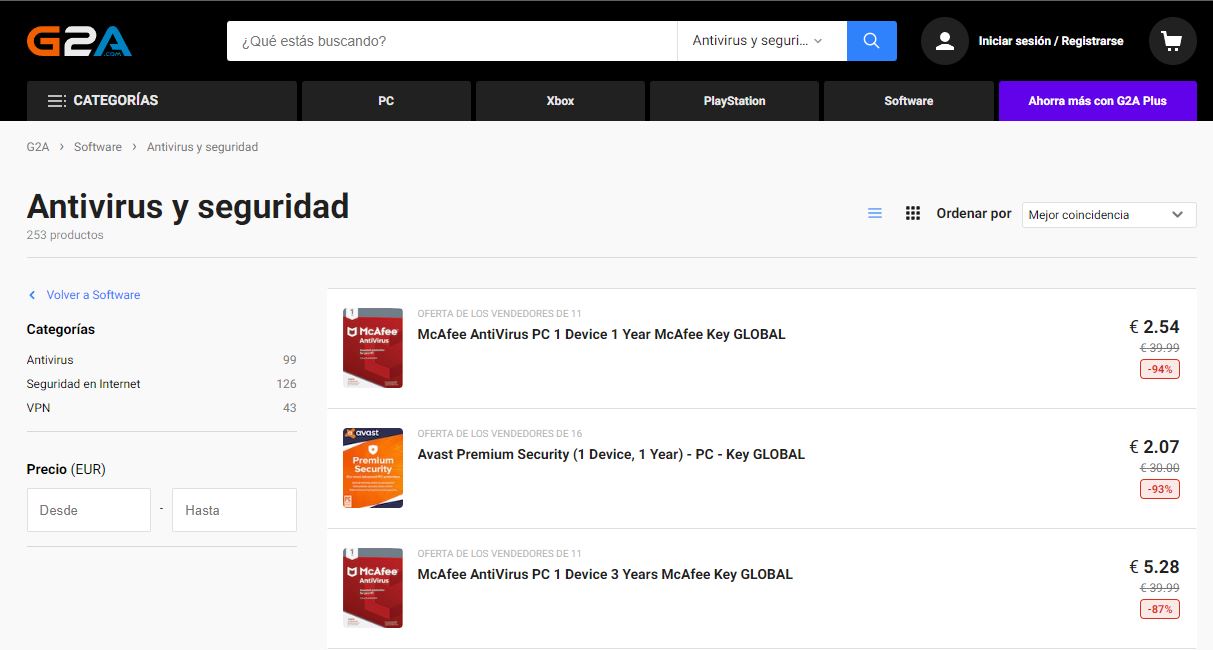Screen dimensions: 1213x650
Task: Open the Ordenar por Mejor coincidencia dropdown
Action: click(1109, 214)
